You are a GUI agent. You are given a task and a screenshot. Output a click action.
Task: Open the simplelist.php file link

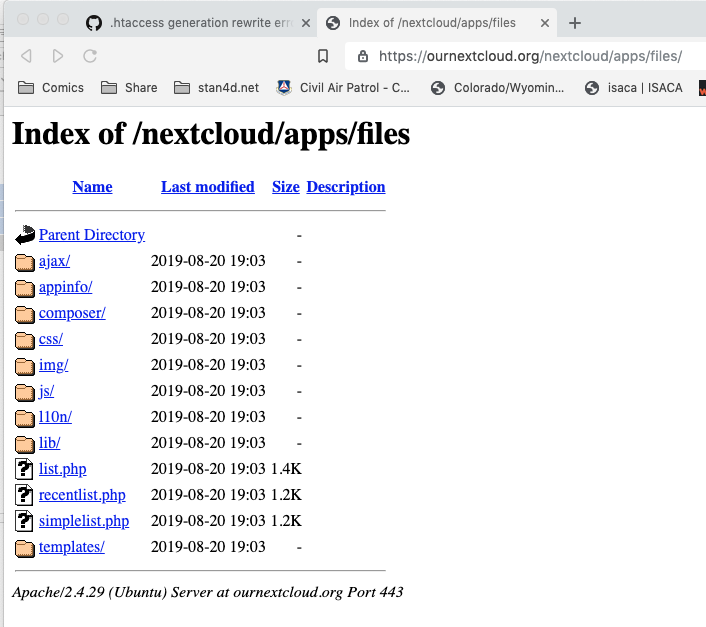(x=84, y=521)
